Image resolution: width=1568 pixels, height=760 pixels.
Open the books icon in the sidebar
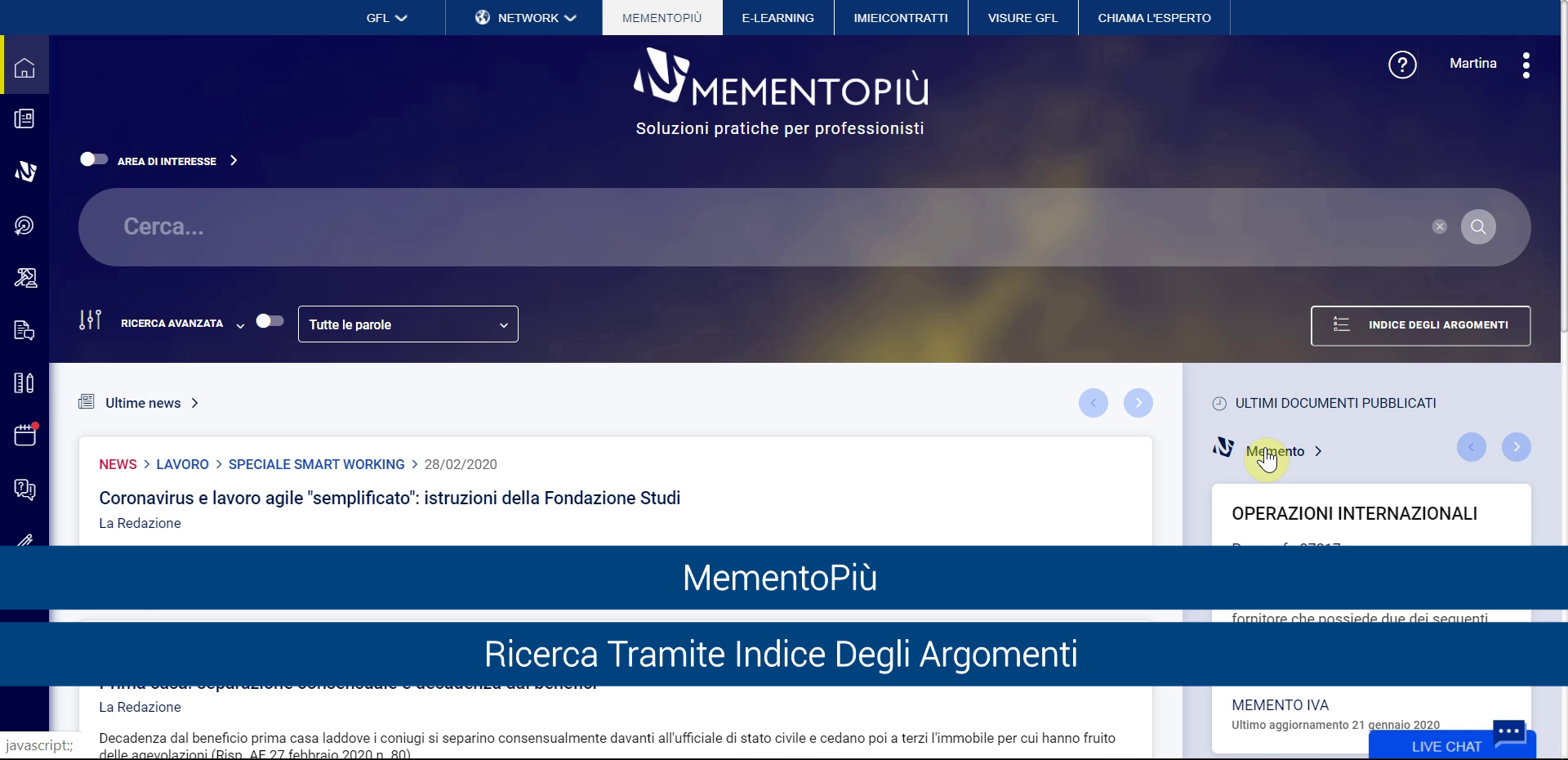[x=24, y=382]
